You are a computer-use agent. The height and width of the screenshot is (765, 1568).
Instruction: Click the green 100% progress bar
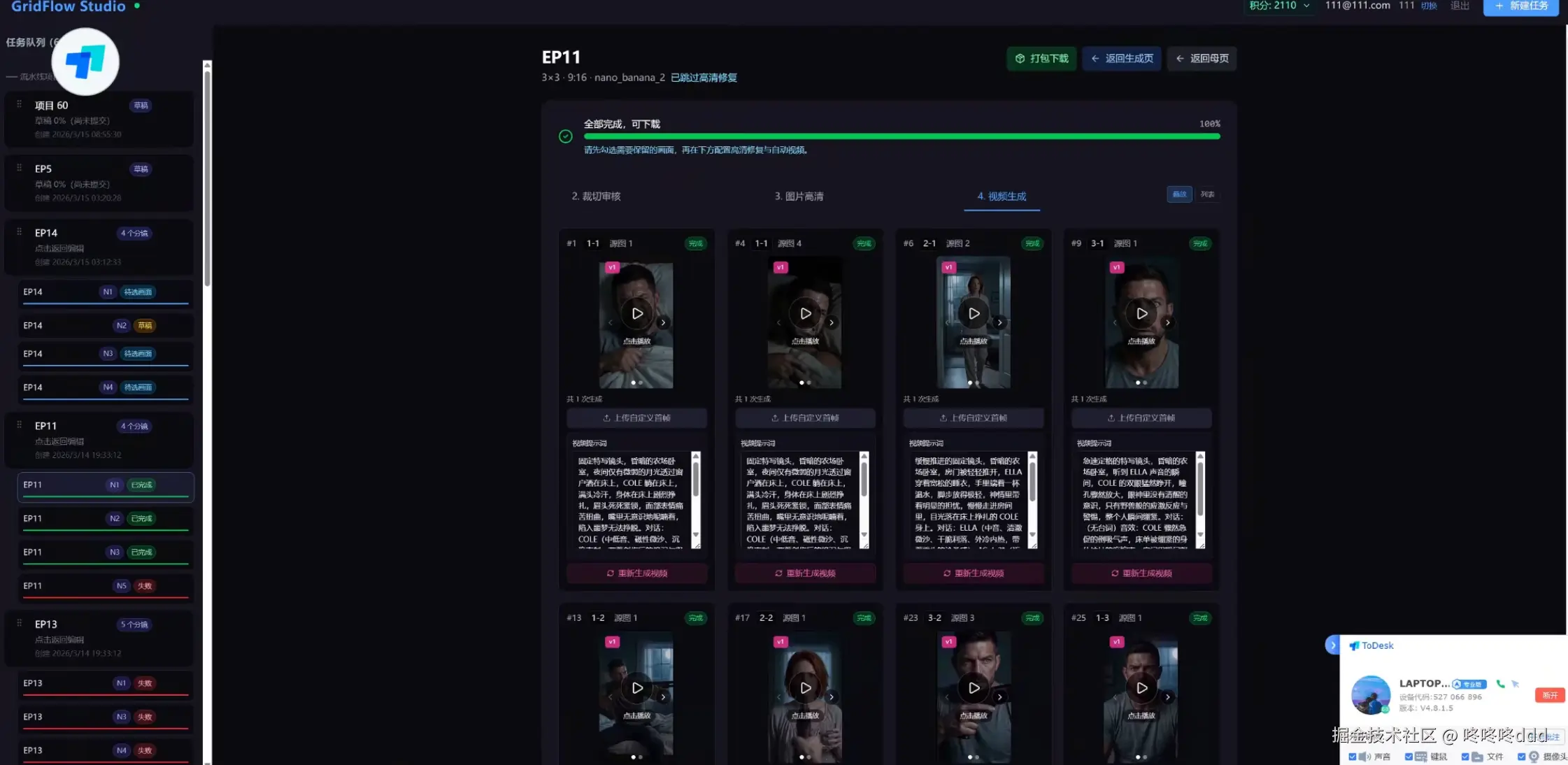pos(901,136)
